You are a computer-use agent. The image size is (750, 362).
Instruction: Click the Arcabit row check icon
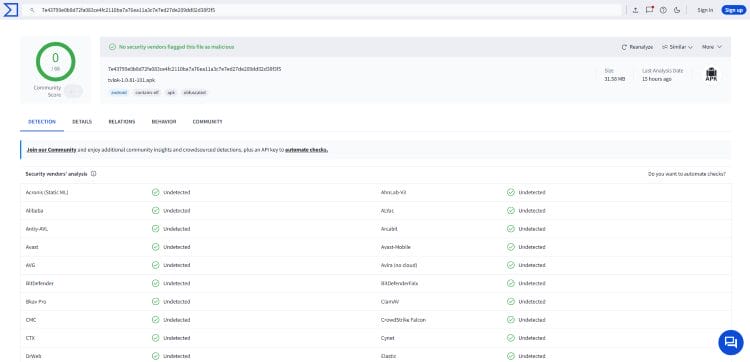click(511, 229)
